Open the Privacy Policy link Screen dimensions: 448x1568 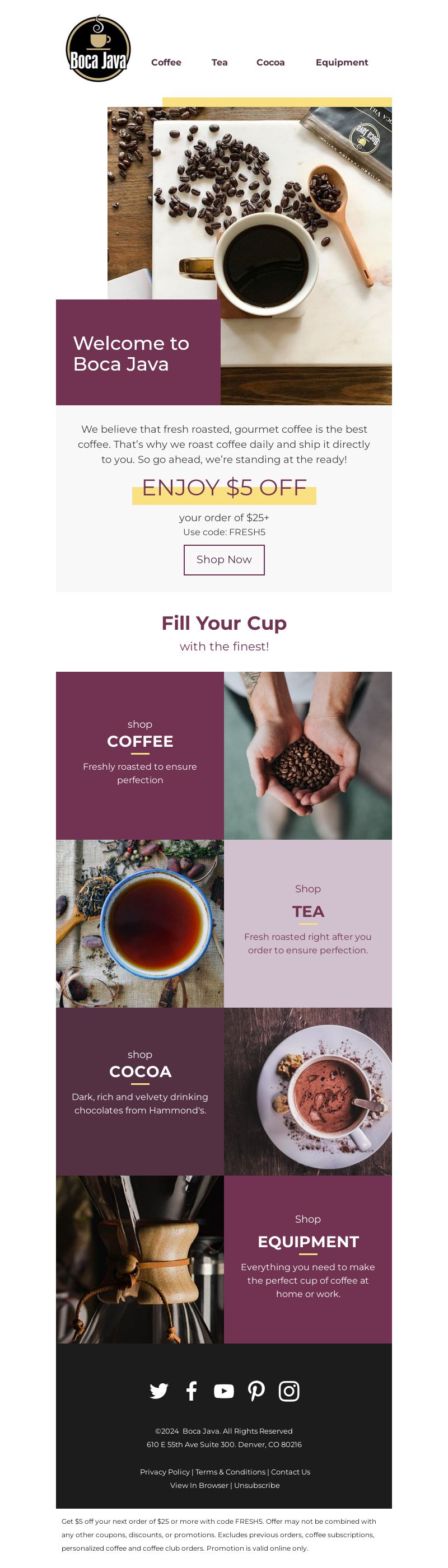click(165, 1472)
